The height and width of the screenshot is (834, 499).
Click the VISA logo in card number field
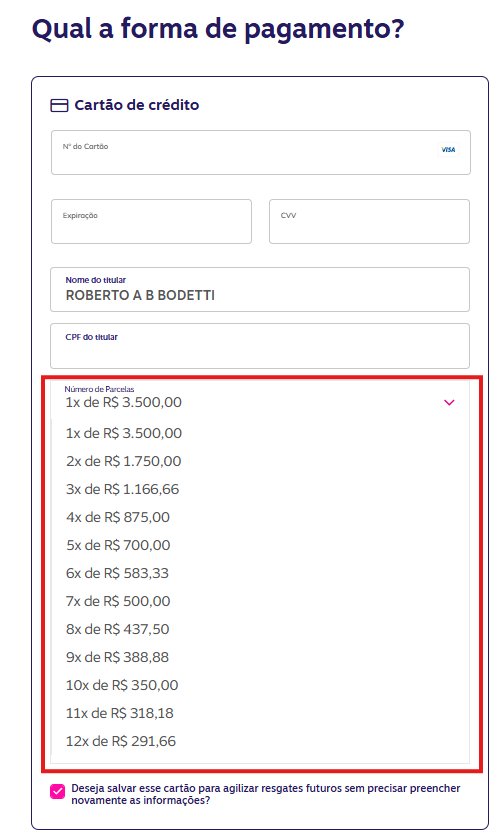coord(448,150)
